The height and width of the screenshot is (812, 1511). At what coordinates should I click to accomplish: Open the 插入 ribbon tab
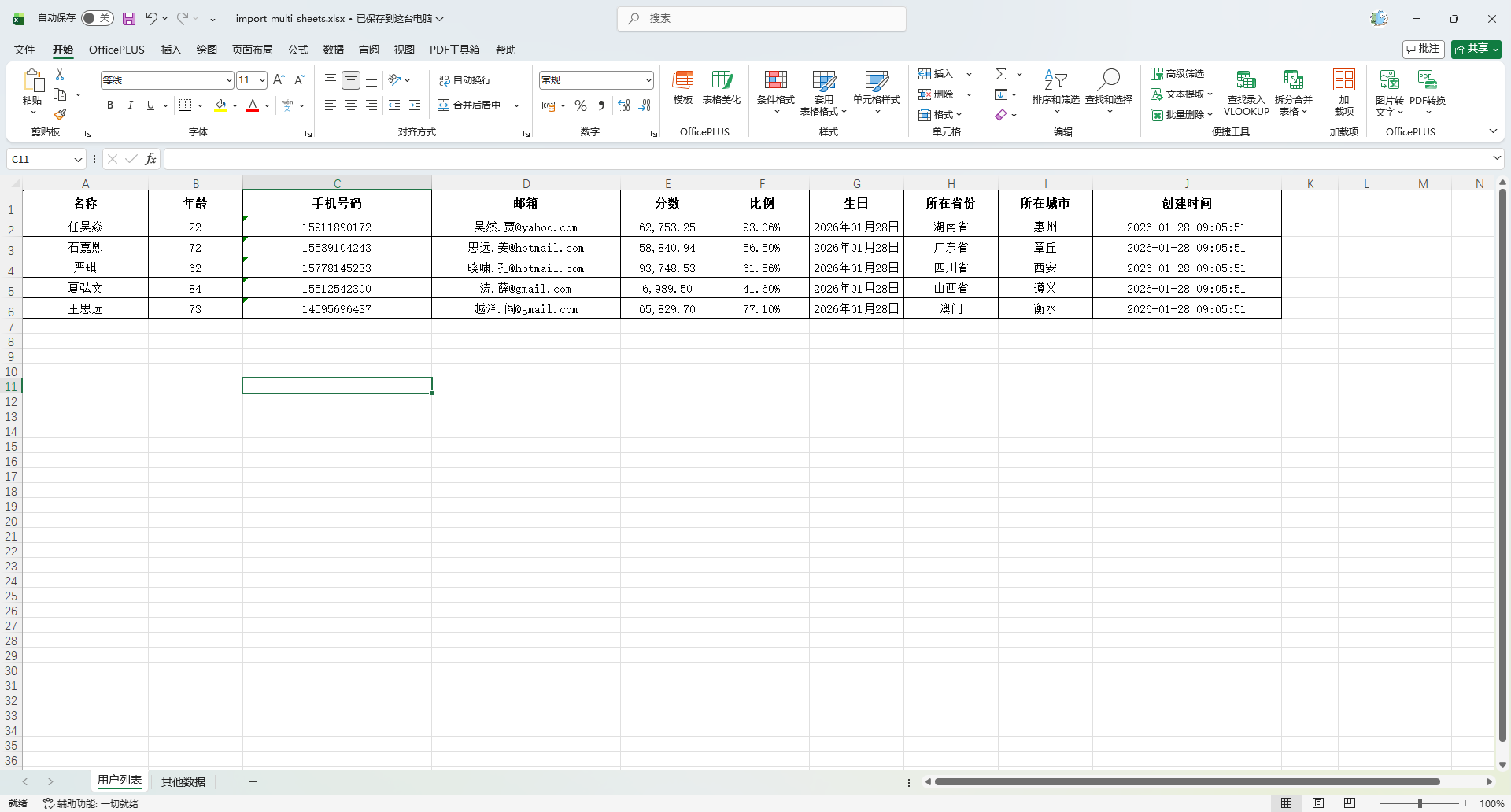point(171,50)
